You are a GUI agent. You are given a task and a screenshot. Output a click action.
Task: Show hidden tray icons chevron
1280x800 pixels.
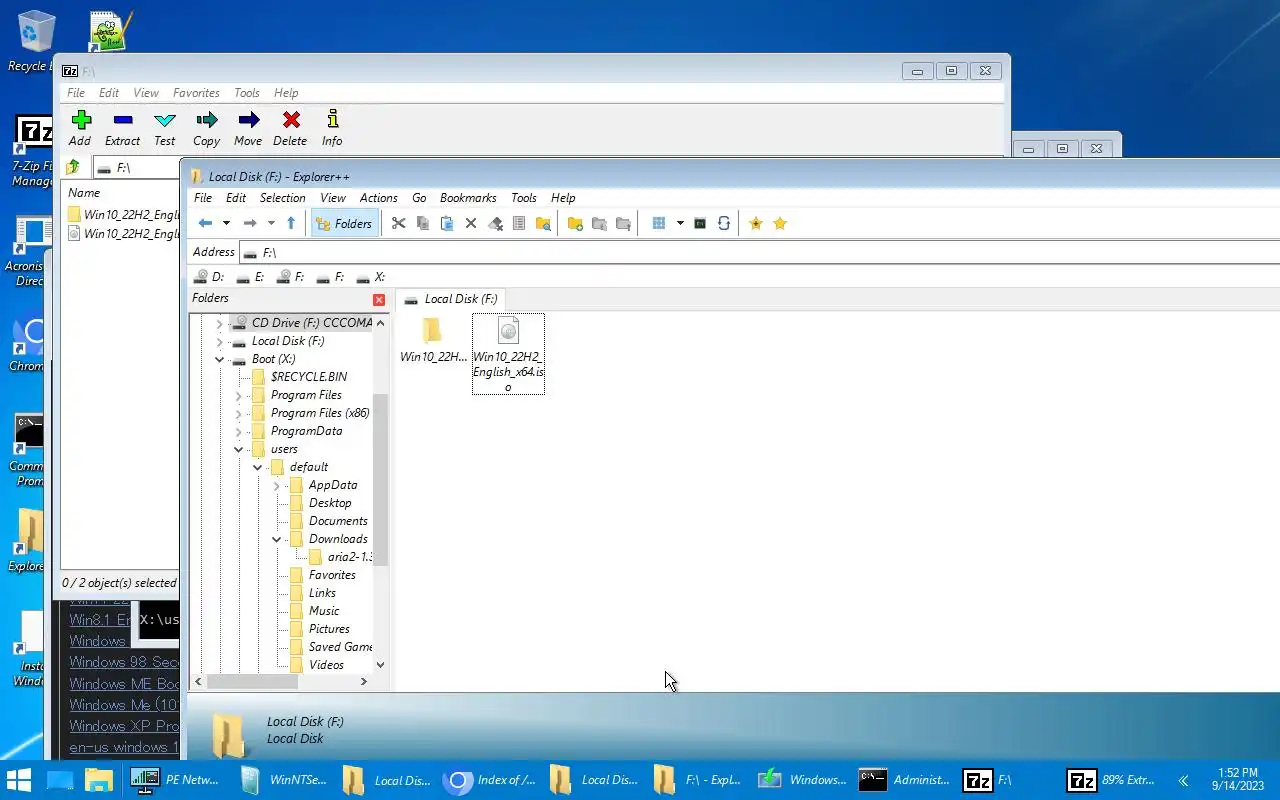(x=1183, y=780)
